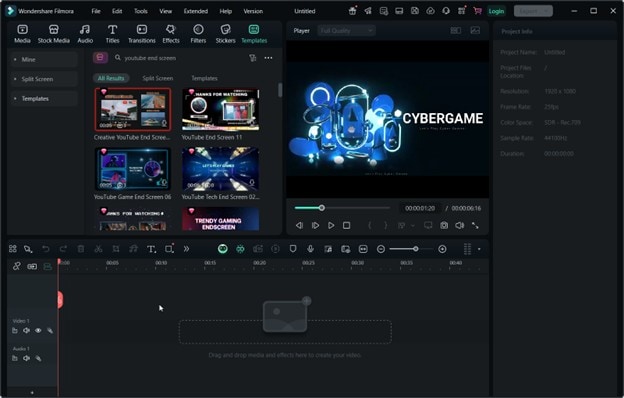Open the Media panel
Screen dimensions: 624x398
22,34
